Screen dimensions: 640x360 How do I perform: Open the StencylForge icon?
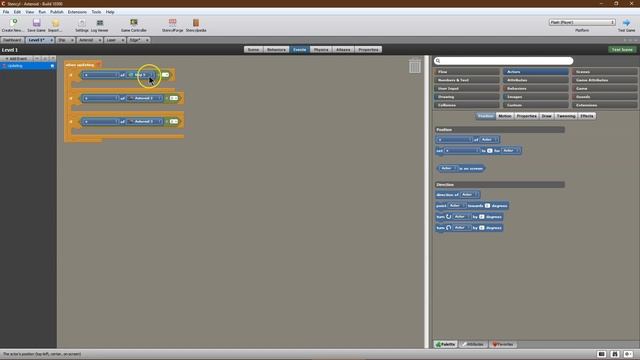[x=172, y=22]
